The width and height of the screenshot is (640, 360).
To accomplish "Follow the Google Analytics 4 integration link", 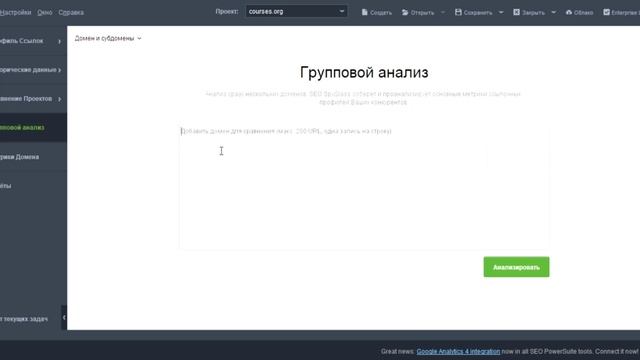I will coord(458,351).
